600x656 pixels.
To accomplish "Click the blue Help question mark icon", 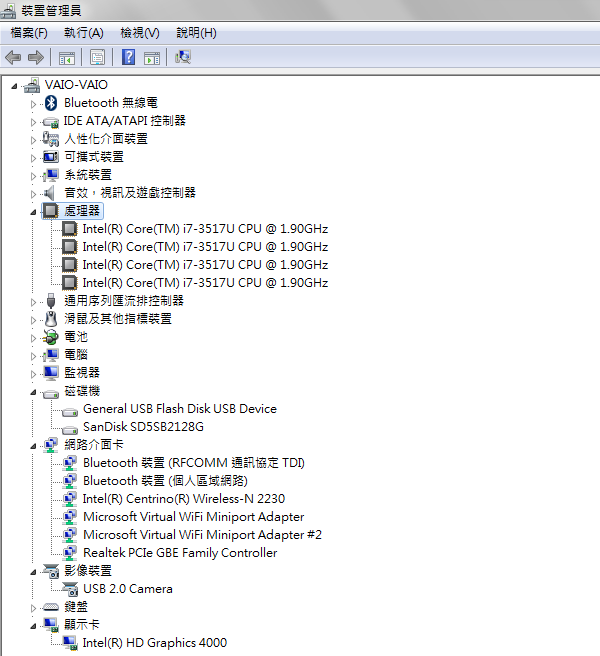I will click(128, 57).
